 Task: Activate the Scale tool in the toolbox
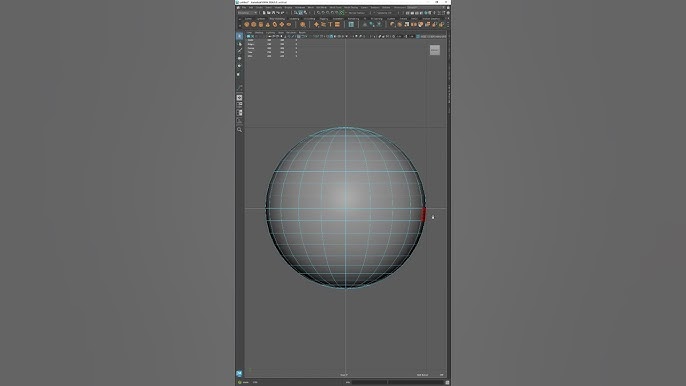[239, 74]
